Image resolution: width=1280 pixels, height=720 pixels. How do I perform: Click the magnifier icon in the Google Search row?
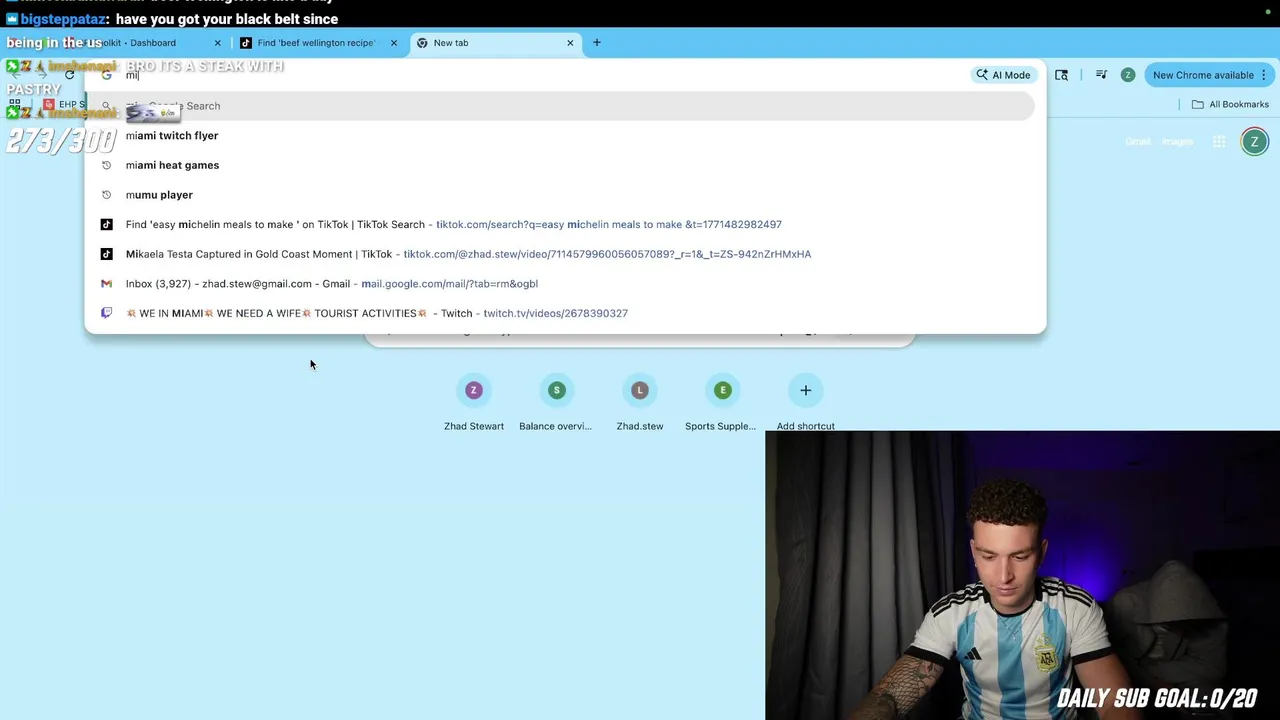(106, 106)
